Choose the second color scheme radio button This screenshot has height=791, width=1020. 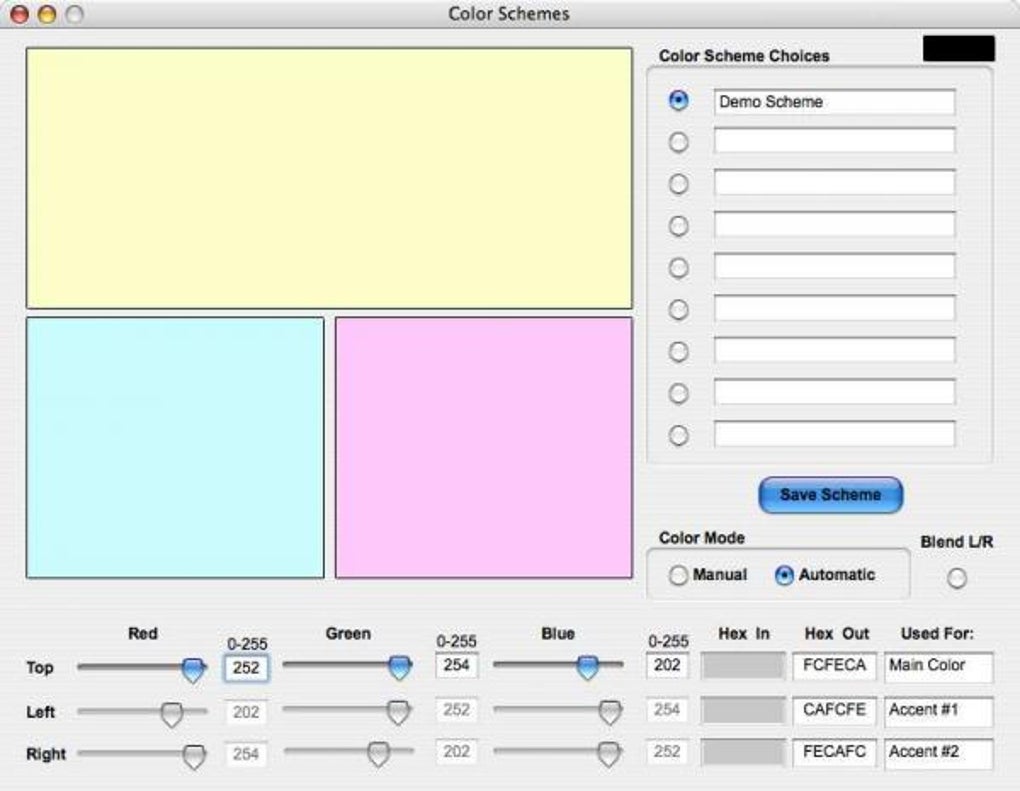point(679,142)
